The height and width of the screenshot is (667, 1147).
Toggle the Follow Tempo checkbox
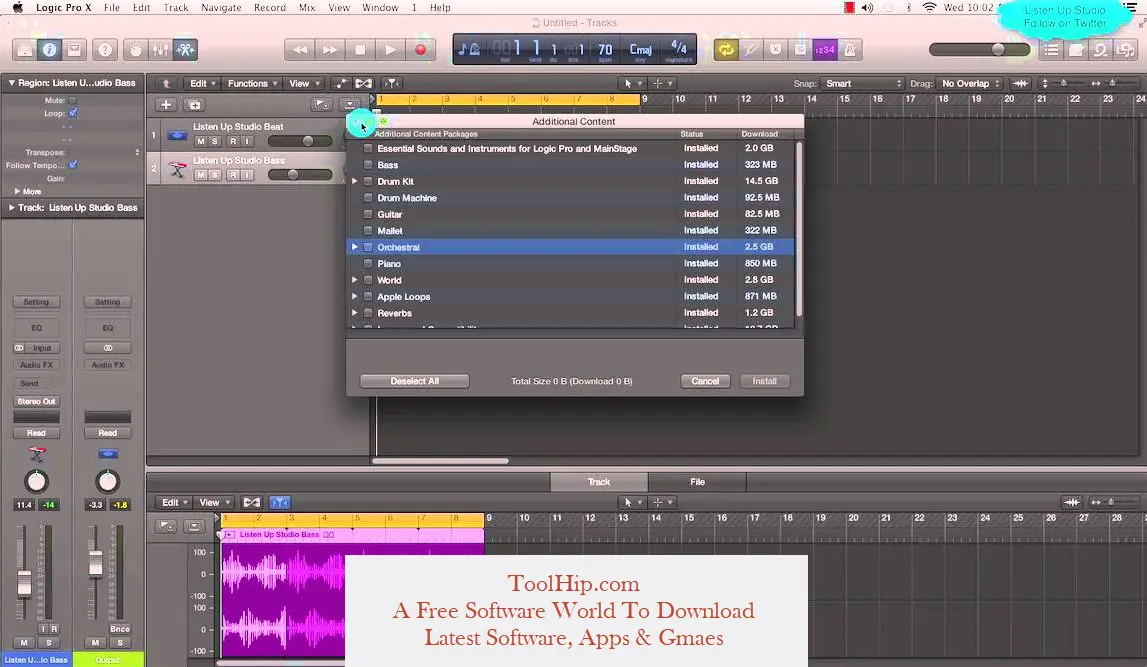point(73,165)
